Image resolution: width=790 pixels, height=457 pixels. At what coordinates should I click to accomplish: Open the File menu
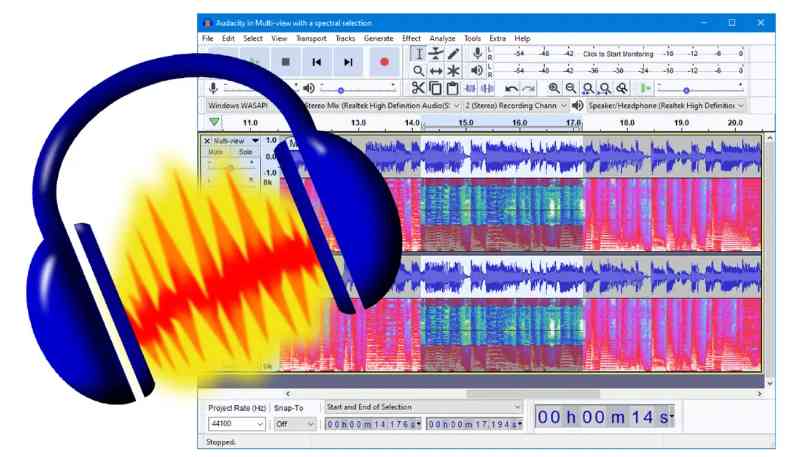(208, 38)
